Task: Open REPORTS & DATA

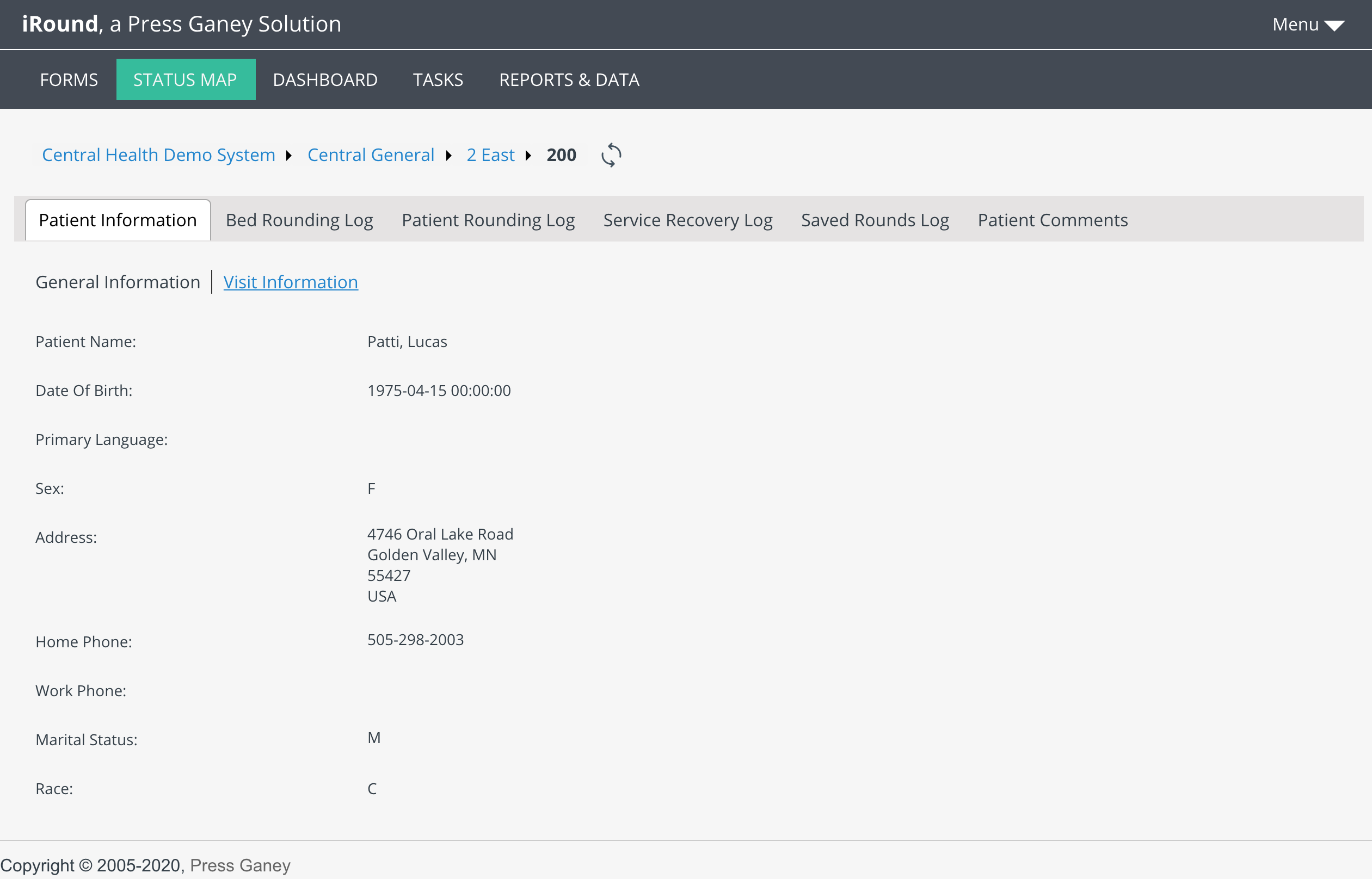Action: pos(569,79)
